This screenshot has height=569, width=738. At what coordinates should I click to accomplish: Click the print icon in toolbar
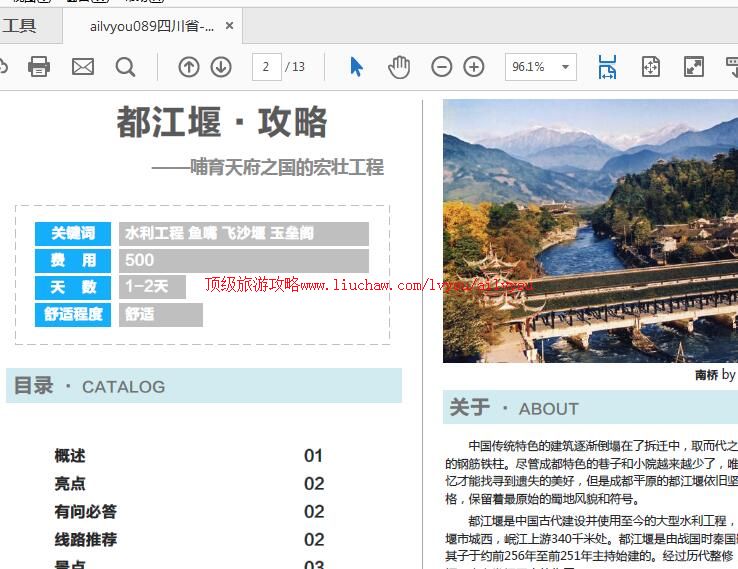[39, 67]
